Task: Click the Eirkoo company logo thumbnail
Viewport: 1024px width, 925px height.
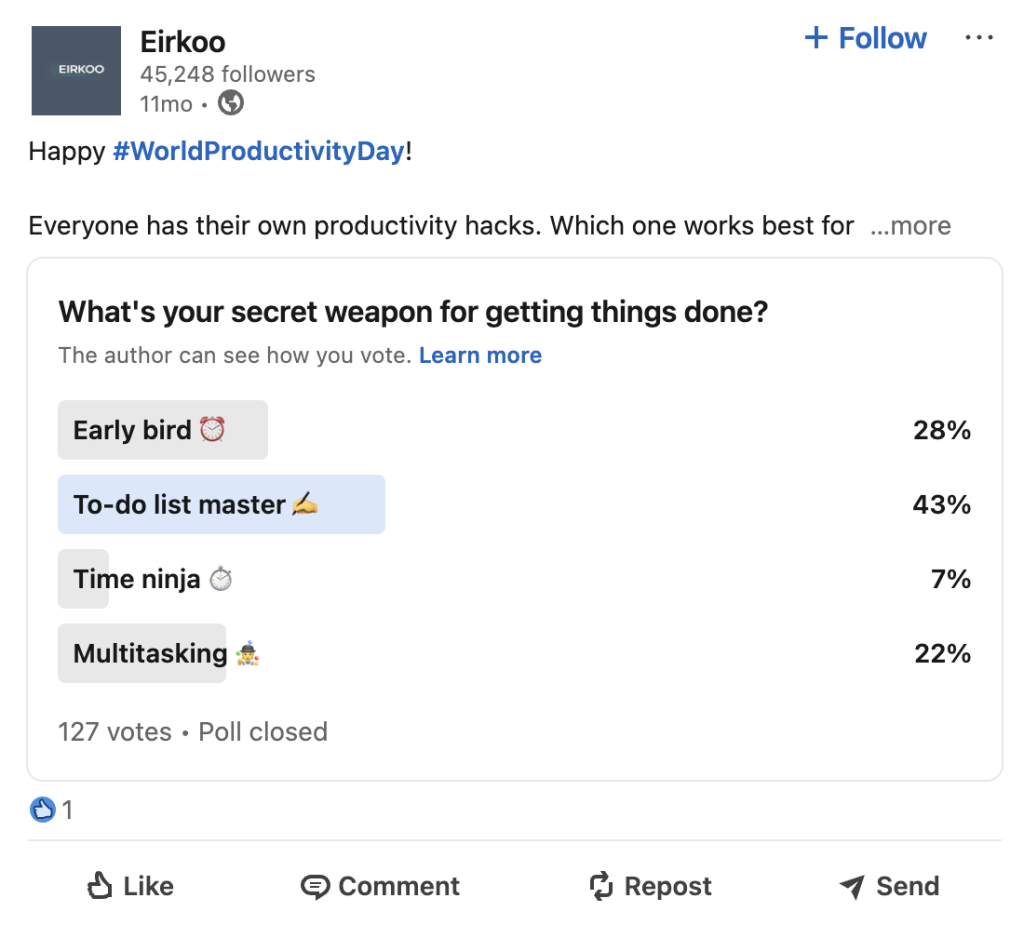Action: tap(76, 70)
